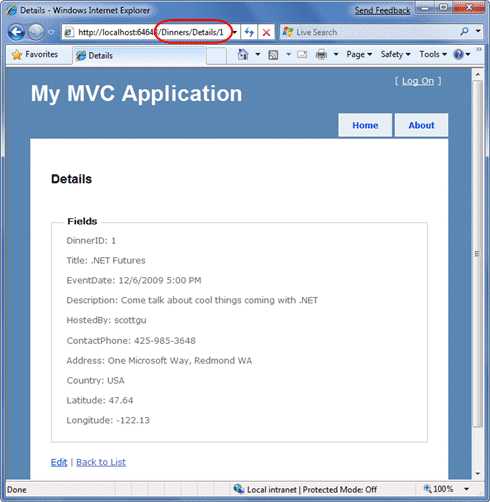Click the Log On link
This screenshot has width=490, height=502.
coord(418,81)
